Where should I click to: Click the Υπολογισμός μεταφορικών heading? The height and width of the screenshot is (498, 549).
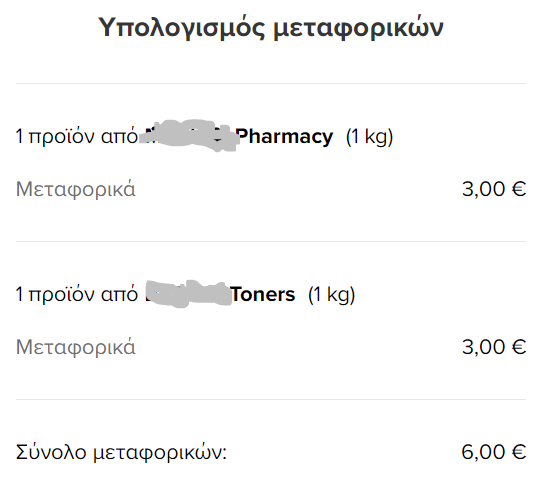[x=271, y=28]
